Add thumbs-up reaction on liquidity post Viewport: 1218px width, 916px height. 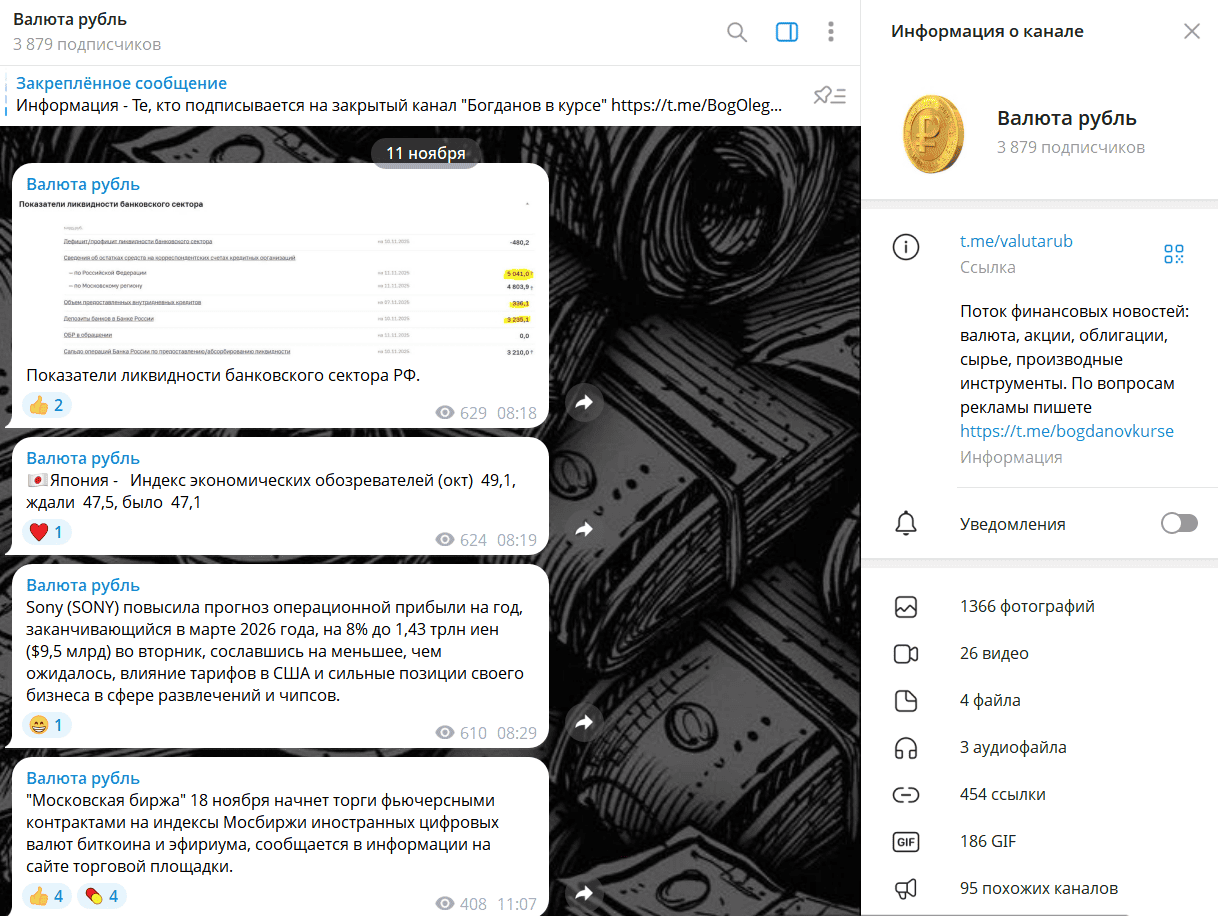click(47, 405)
